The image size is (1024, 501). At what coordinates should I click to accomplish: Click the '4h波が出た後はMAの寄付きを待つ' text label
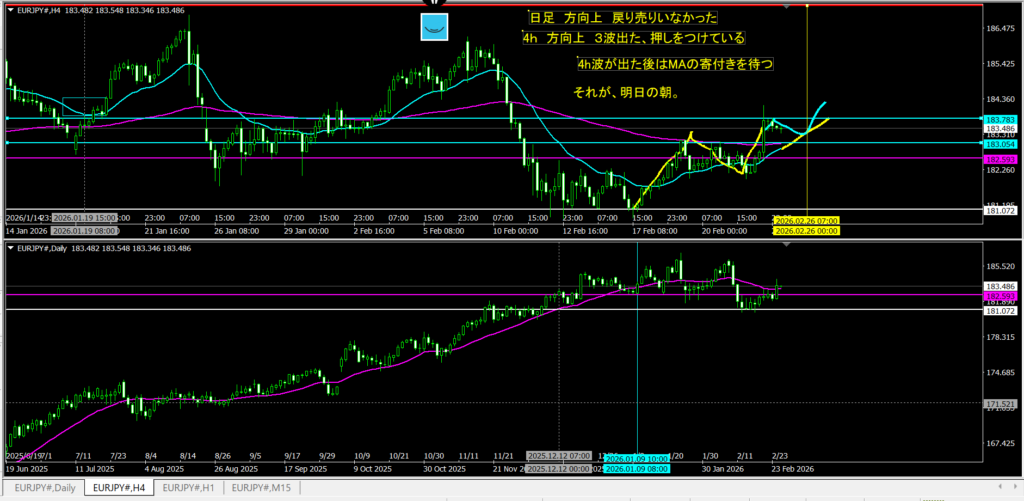point(676,65)
